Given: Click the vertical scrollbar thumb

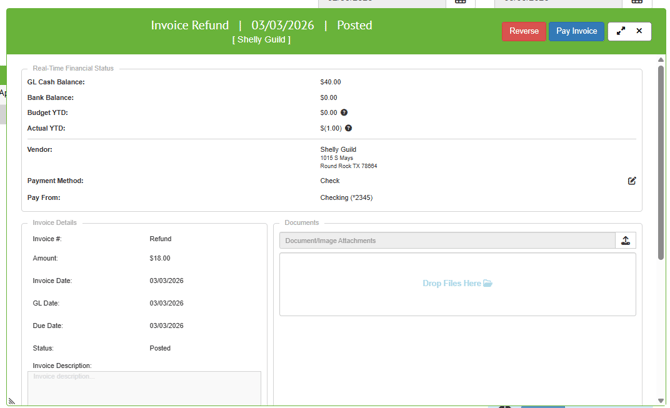Looking at the screenshot, I should coord(661,160).
